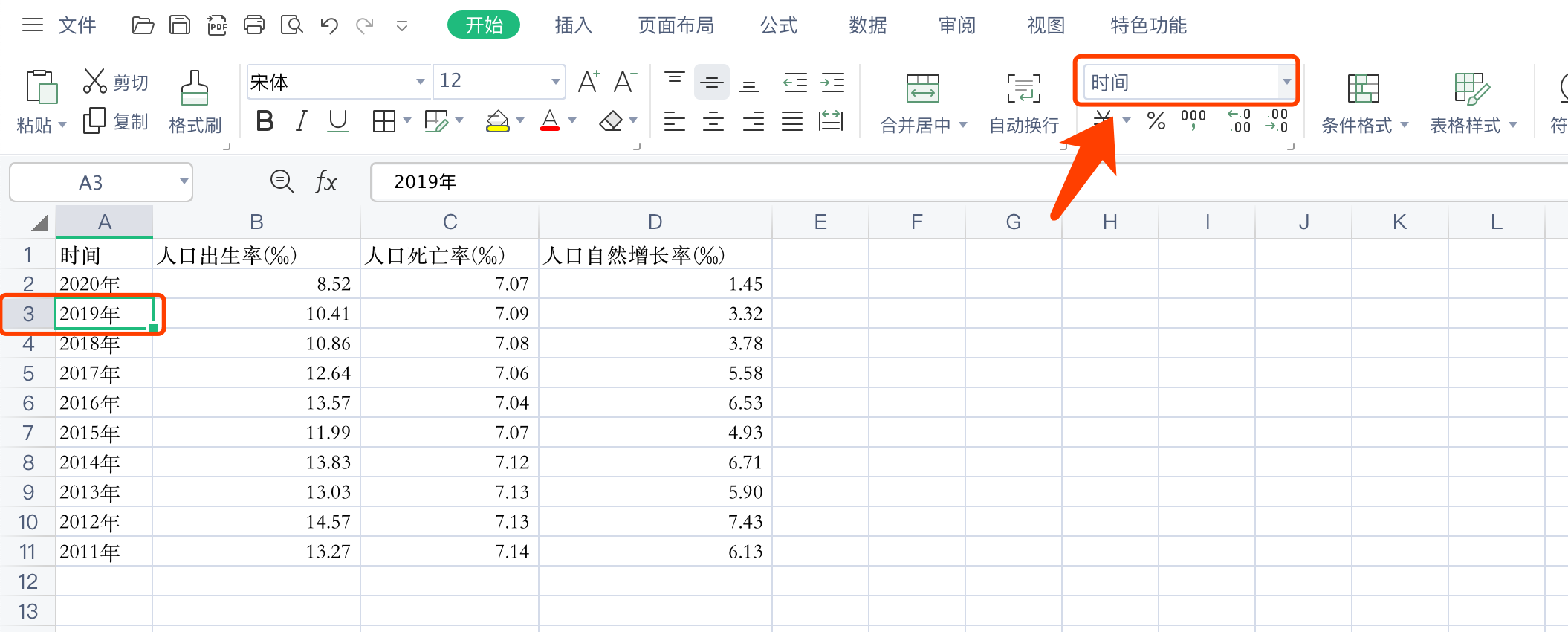This screenshot has width=1568, height=632.
Task: Click the eraser clear-formatting icon
Action: [611, 120]
